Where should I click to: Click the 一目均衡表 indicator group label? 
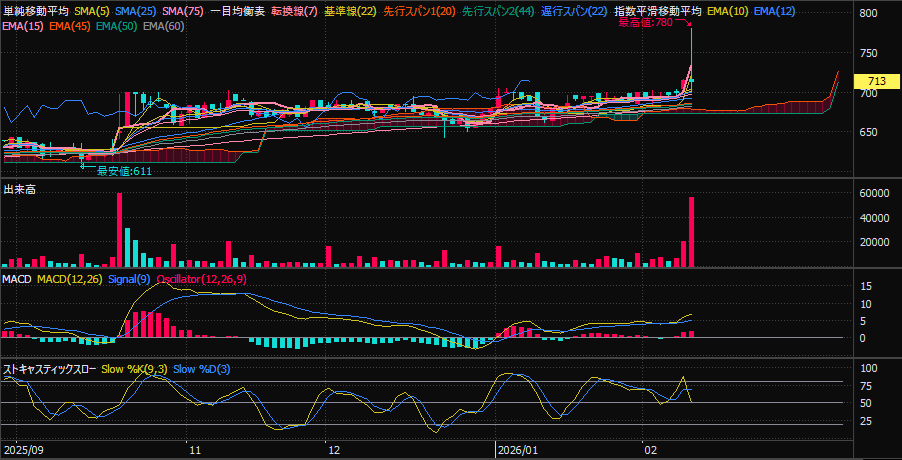point(238,10)
